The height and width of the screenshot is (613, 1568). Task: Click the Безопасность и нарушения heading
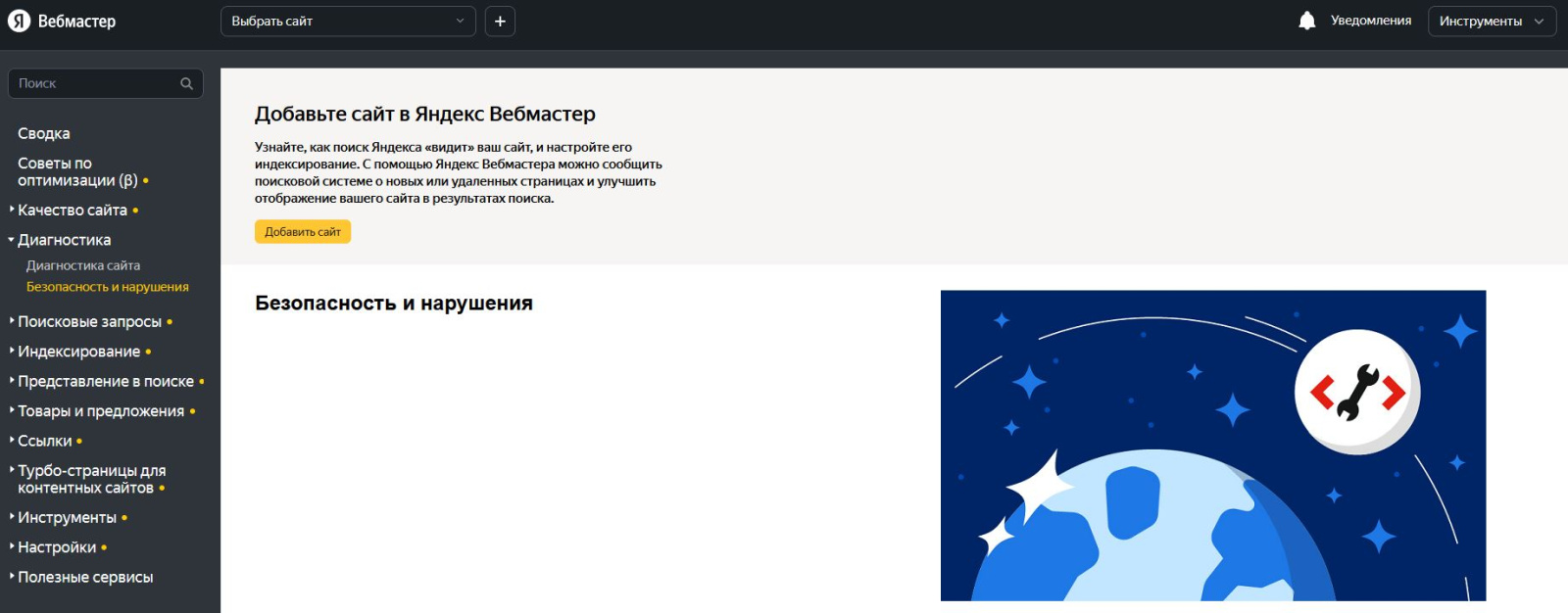click(394, 304)
